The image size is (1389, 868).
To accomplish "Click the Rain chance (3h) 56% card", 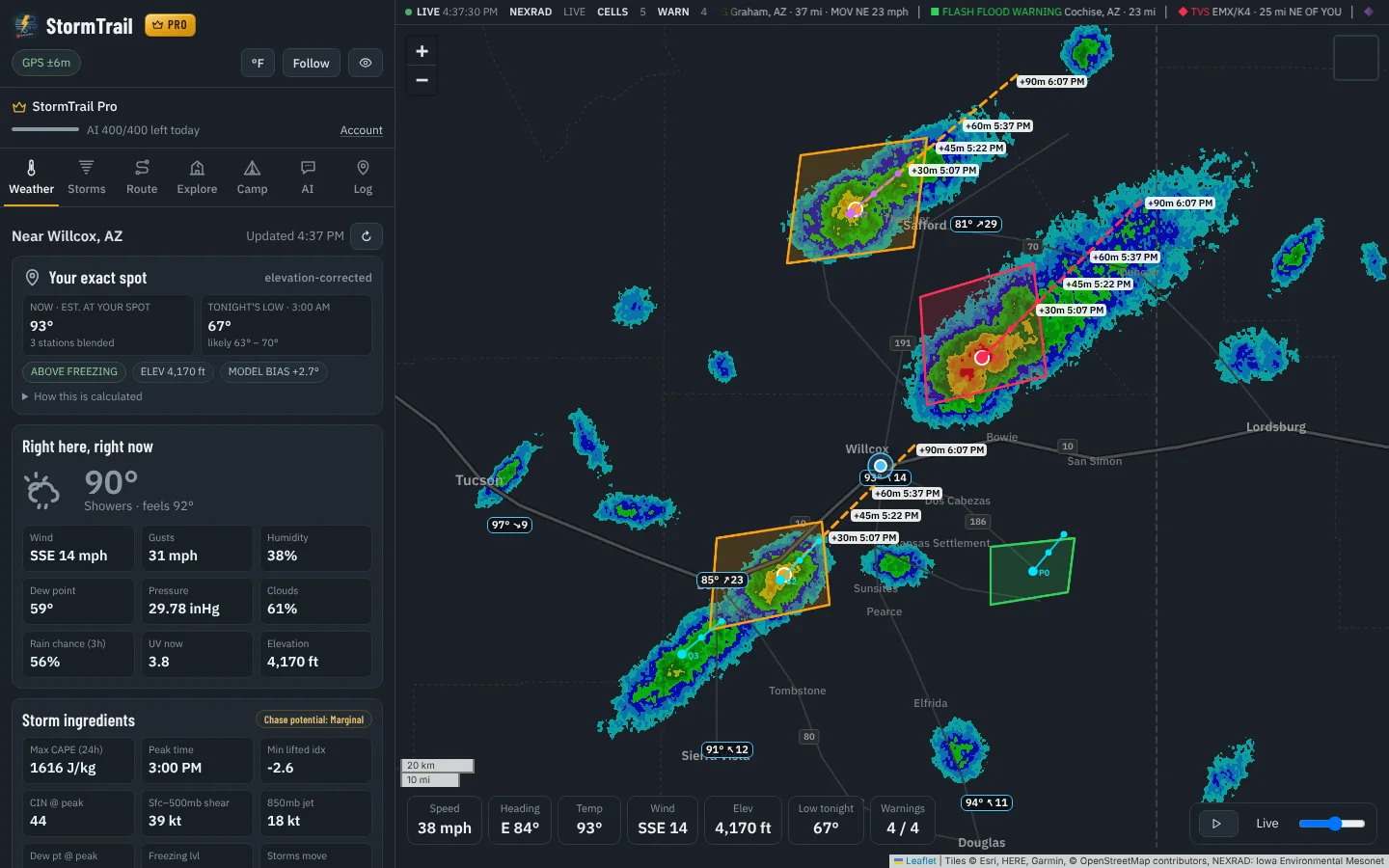I will (x=78, y=654).
